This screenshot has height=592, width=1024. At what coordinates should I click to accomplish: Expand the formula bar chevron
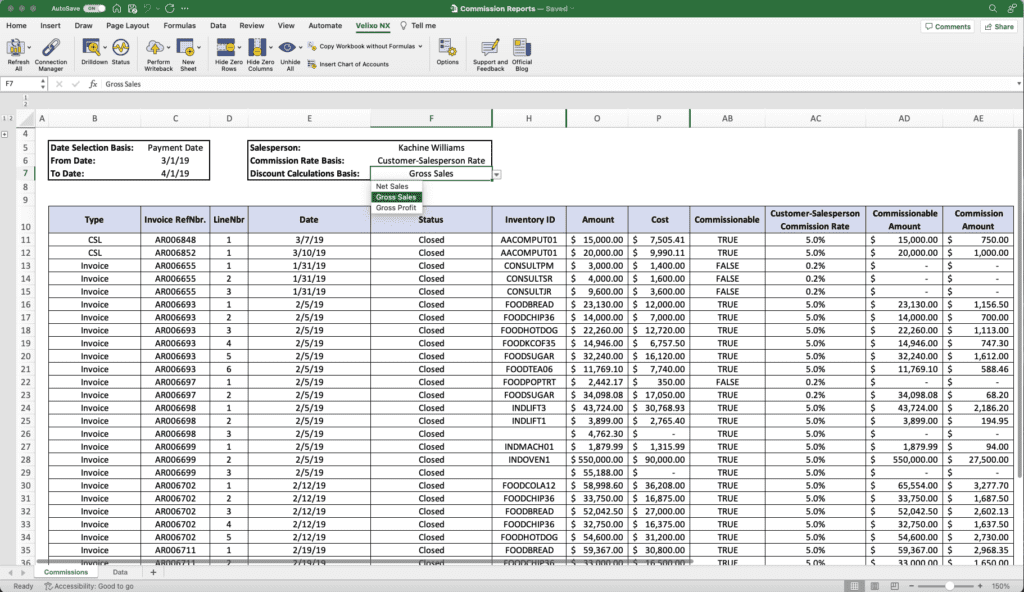1018,84
